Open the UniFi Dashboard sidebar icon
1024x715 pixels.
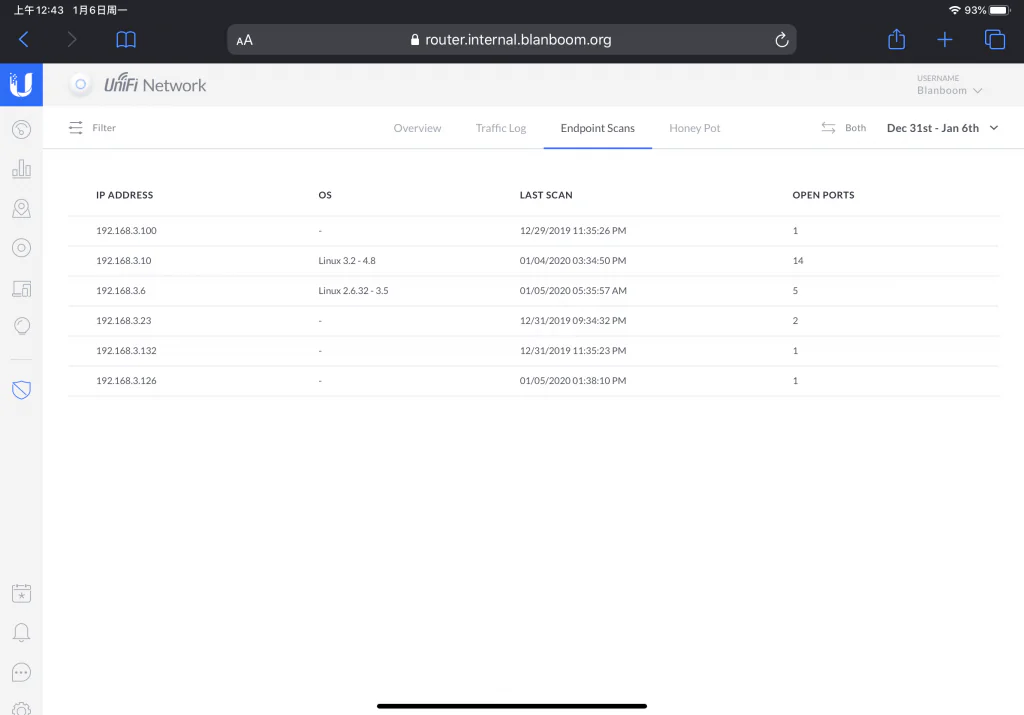tap(22, 129)
